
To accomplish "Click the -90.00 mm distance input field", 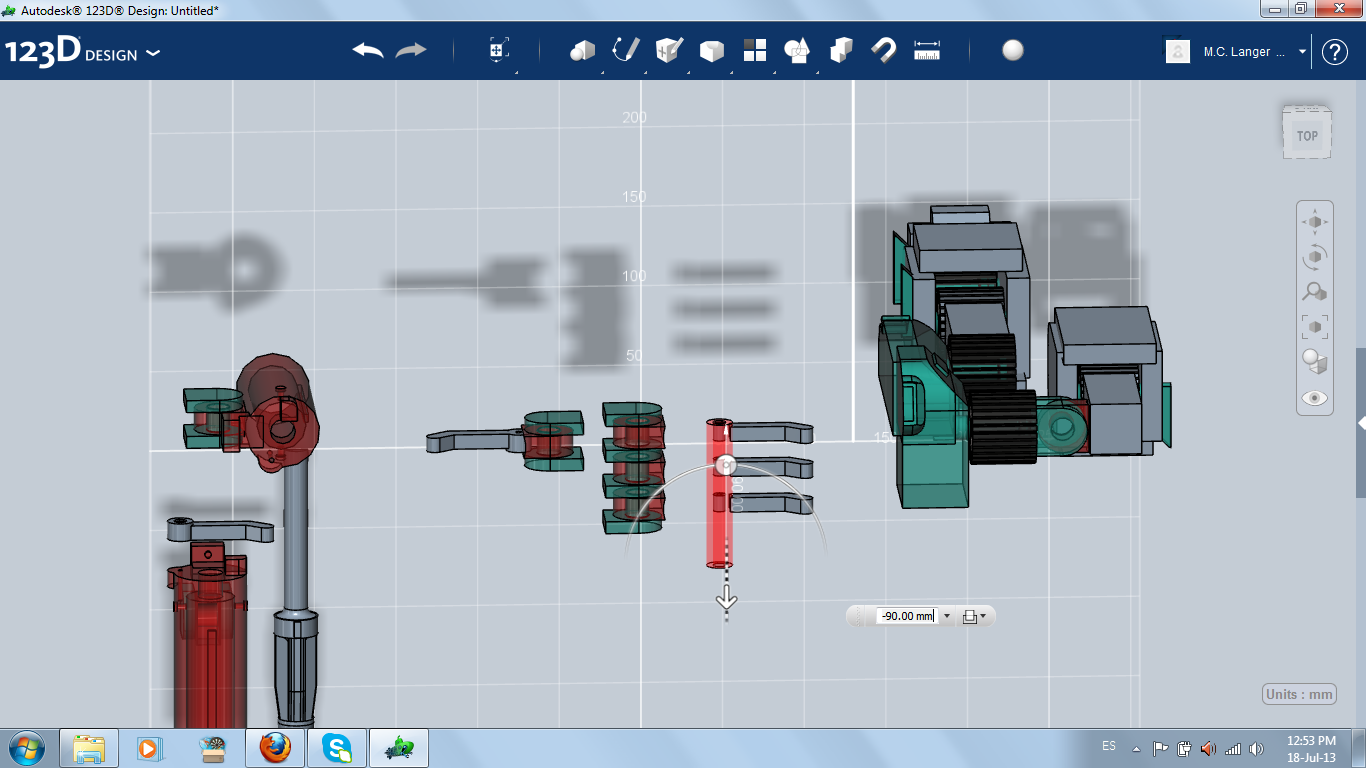I will (907, 616).
